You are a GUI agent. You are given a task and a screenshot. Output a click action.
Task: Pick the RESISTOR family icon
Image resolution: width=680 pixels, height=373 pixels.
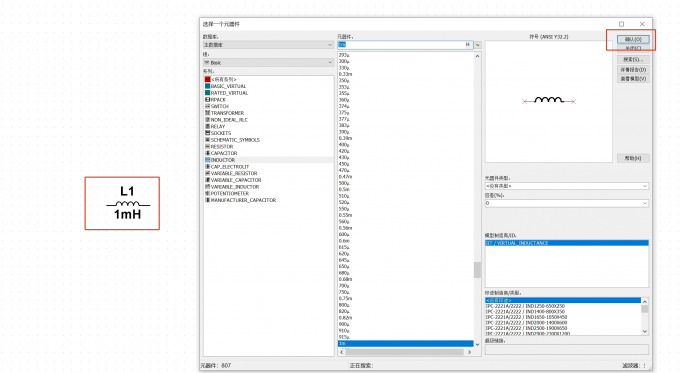[x=207, y=147]
